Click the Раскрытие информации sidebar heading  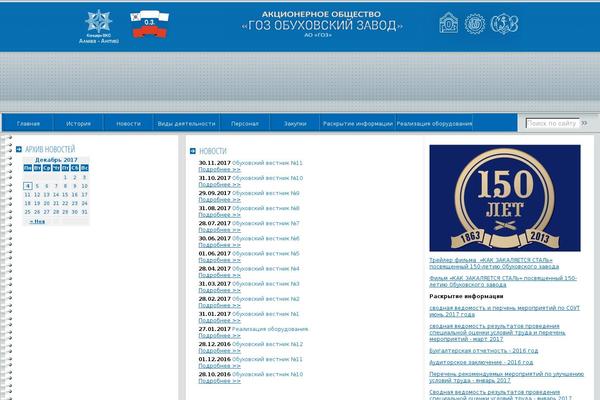point(466,296)
